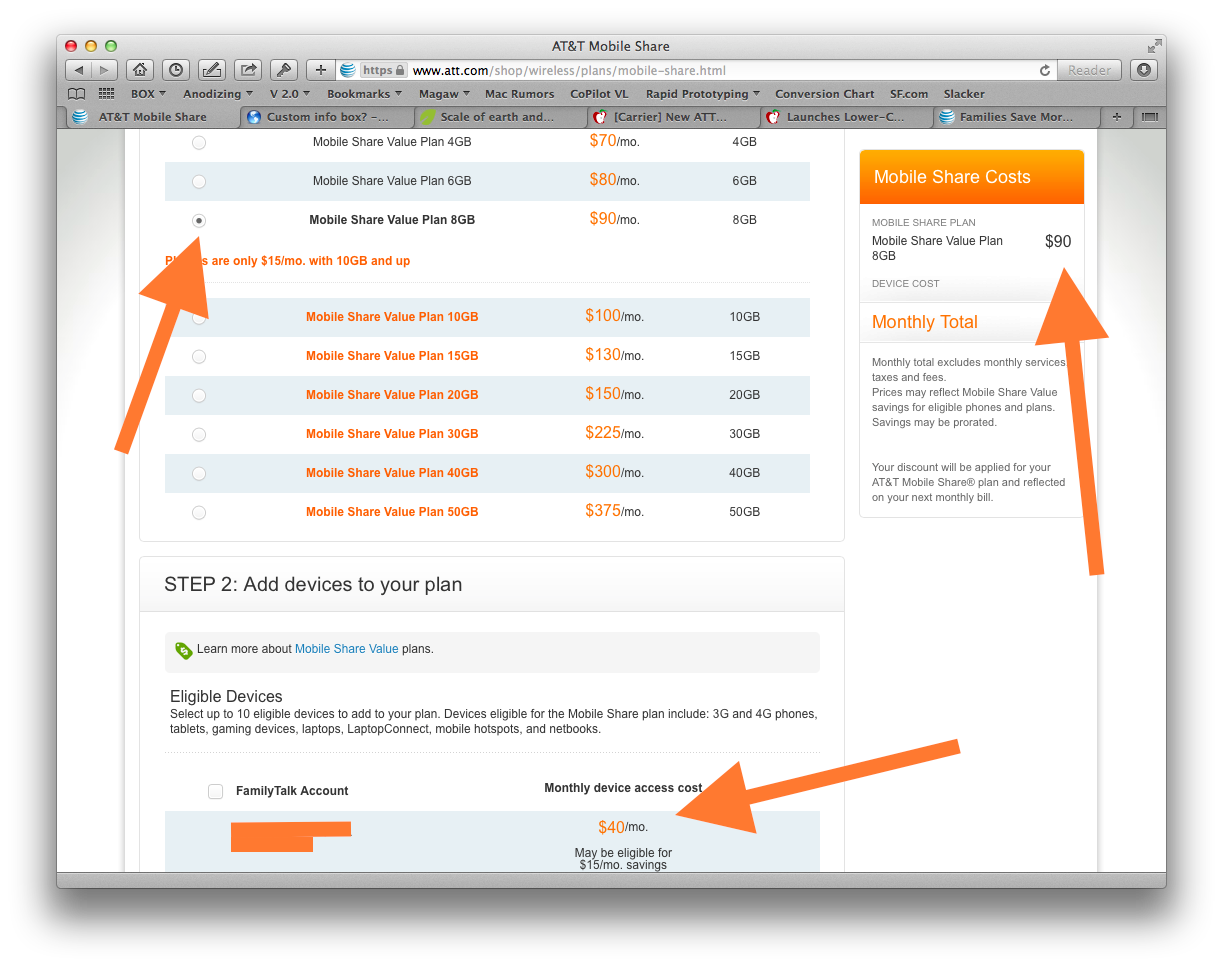1223x967 pixels.
Task: Select Mobile Share Value Plan 8GB radio
Action: [199, 220]
